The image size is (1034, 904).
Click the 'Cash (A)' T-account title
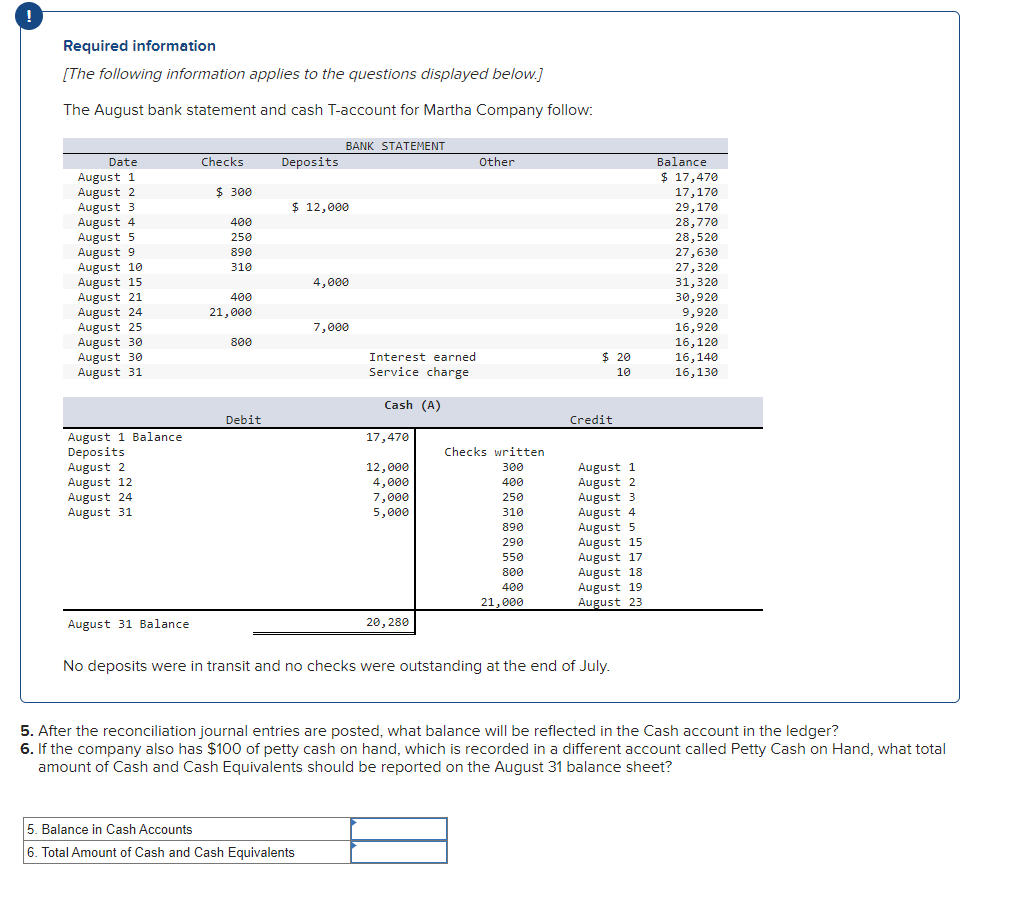413,405
